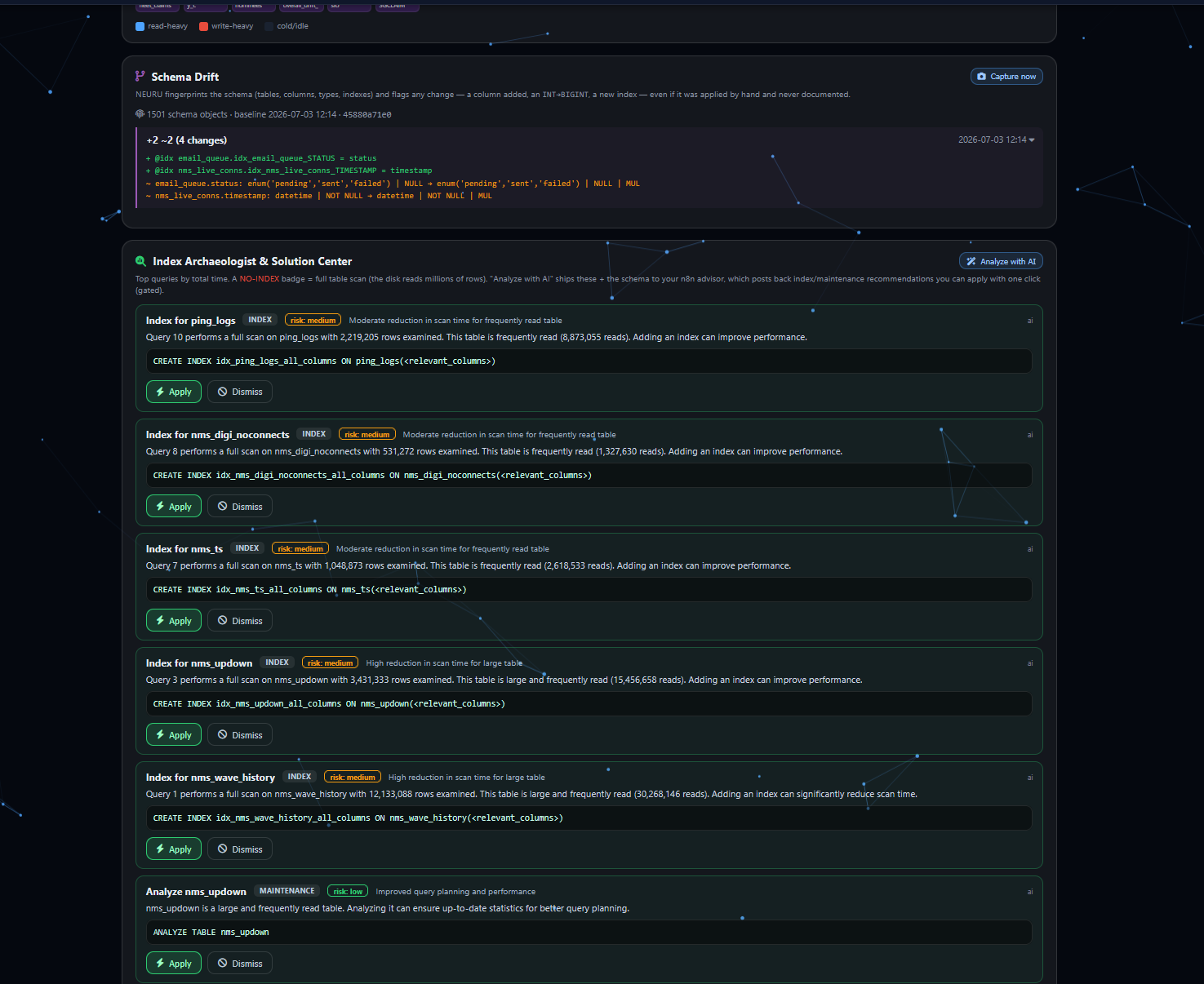
Task: Apply the nms_digi_noconnects index recommendation
Action: (174, 507)
